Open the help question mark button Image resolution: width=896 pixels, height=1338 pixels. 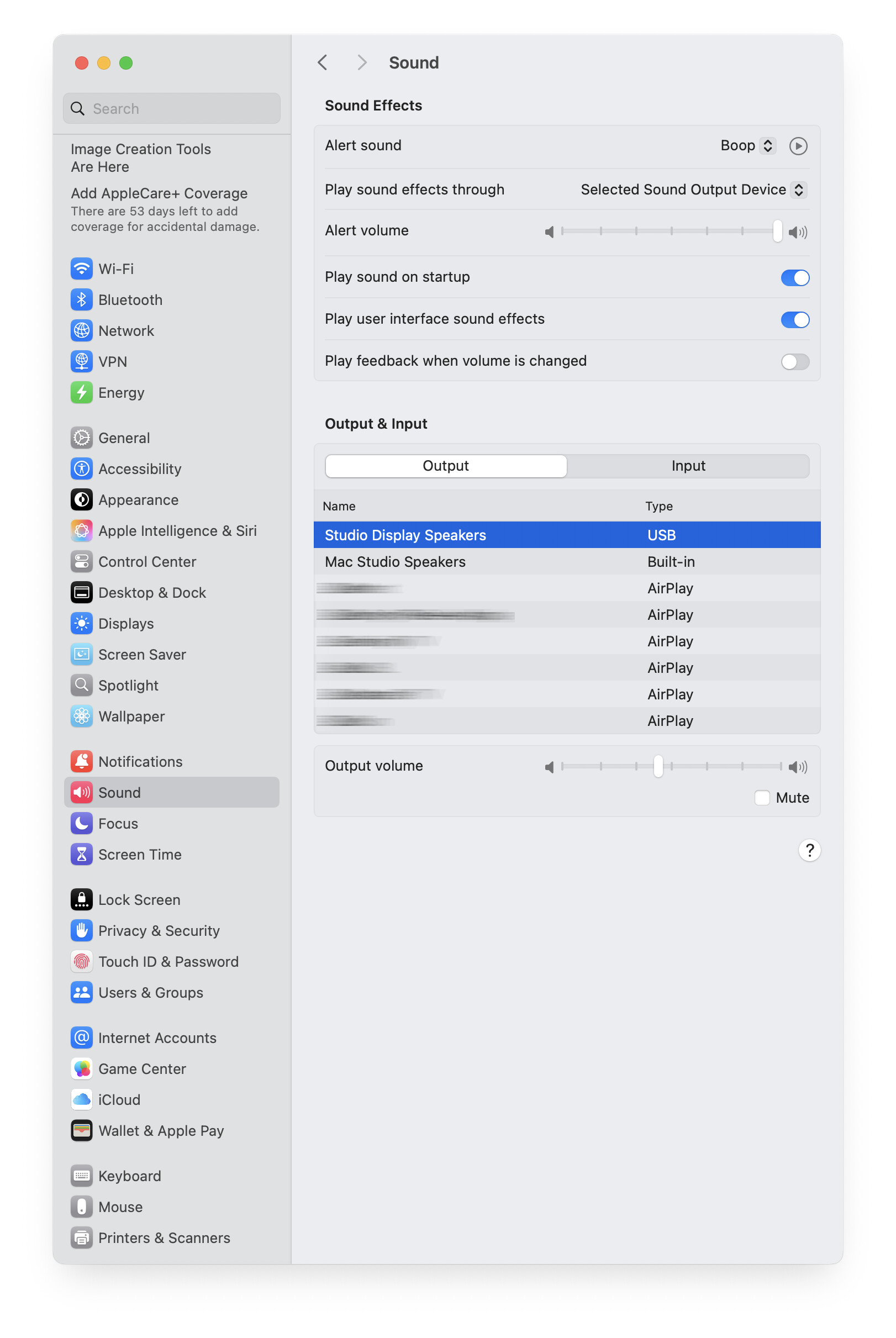809,850
